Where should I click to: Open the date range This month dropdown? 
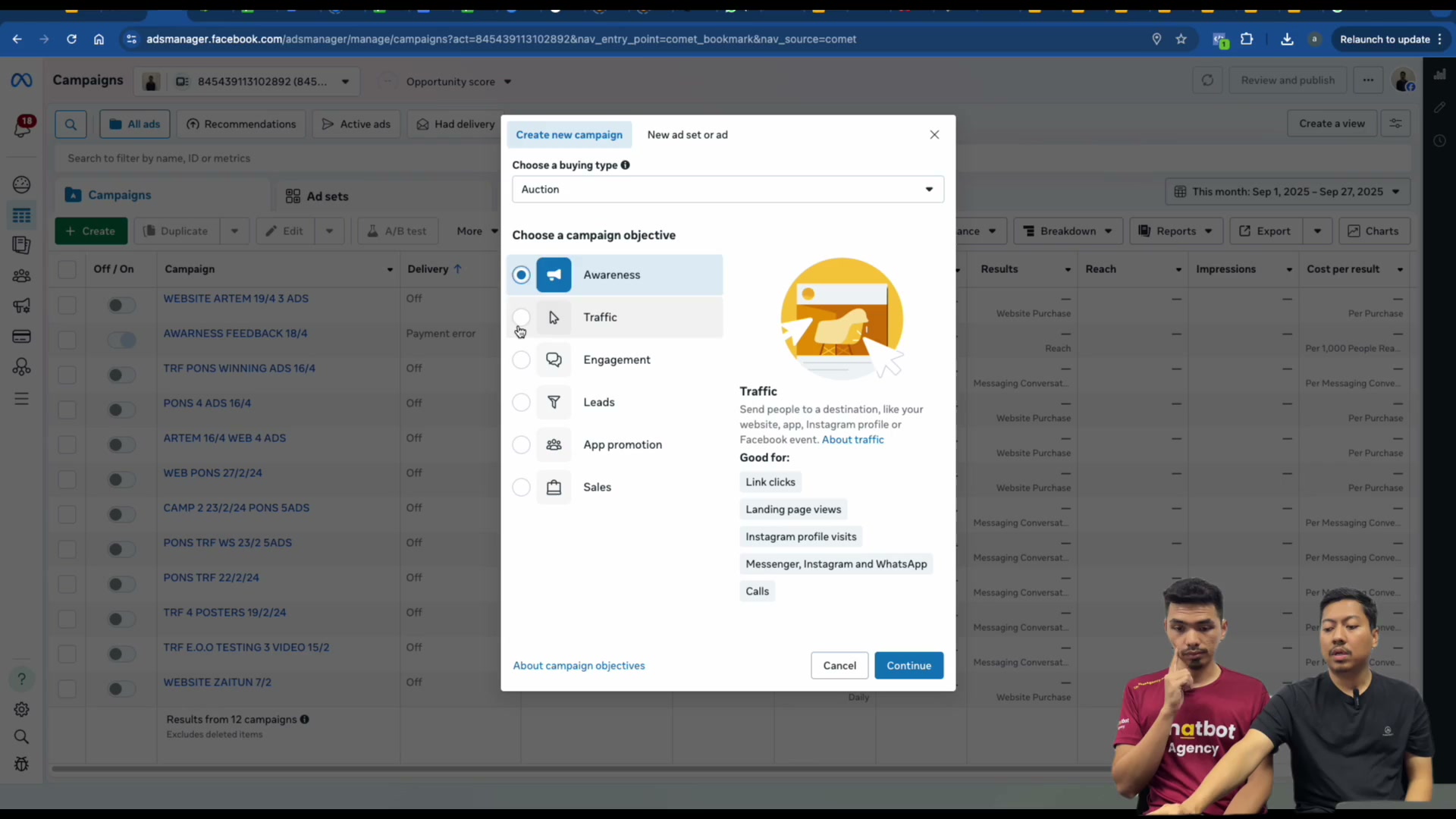click(1288, 192)
